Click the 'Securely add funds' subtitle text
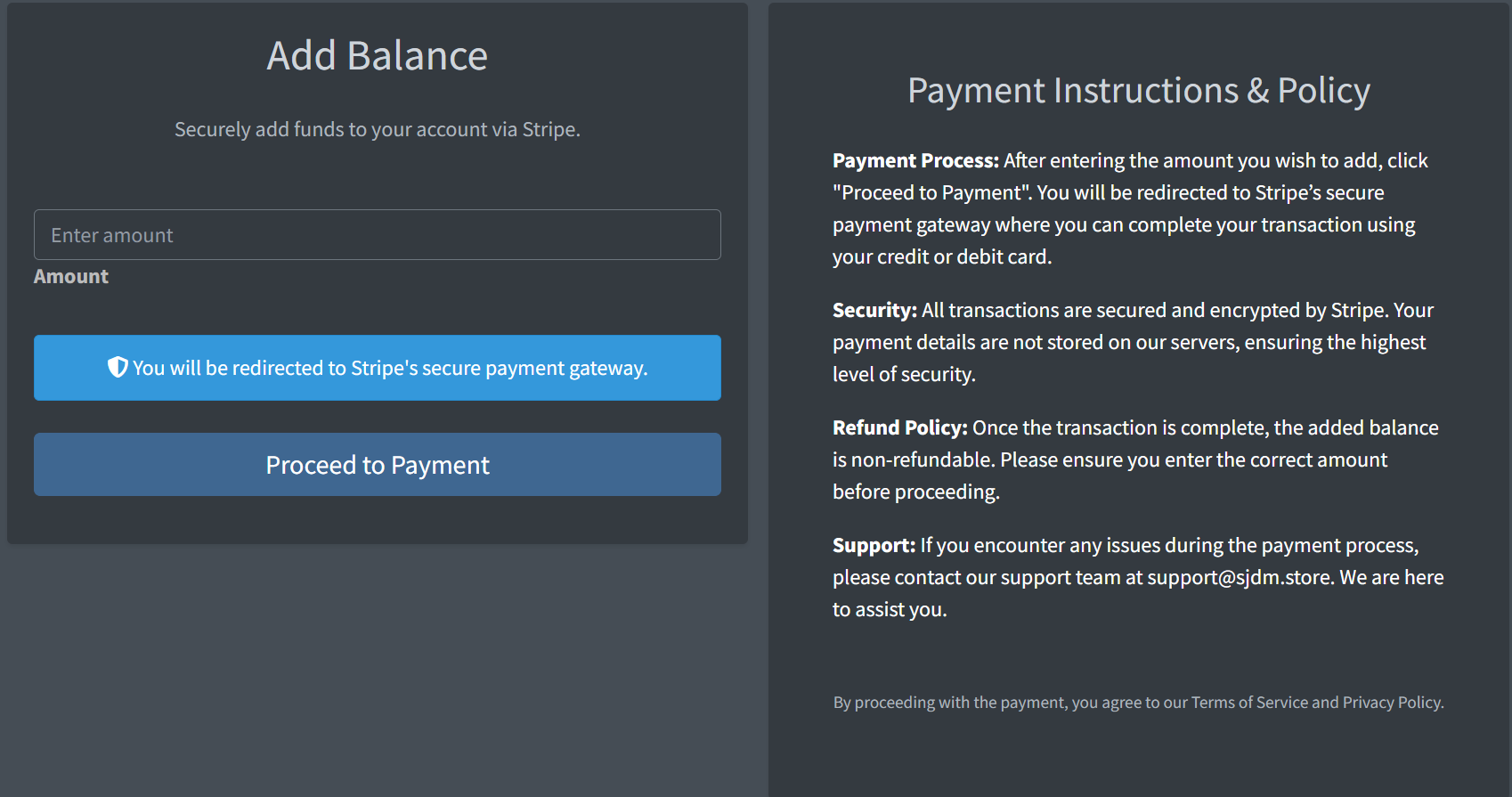The image size is (1512, 797). coord(378,129)
